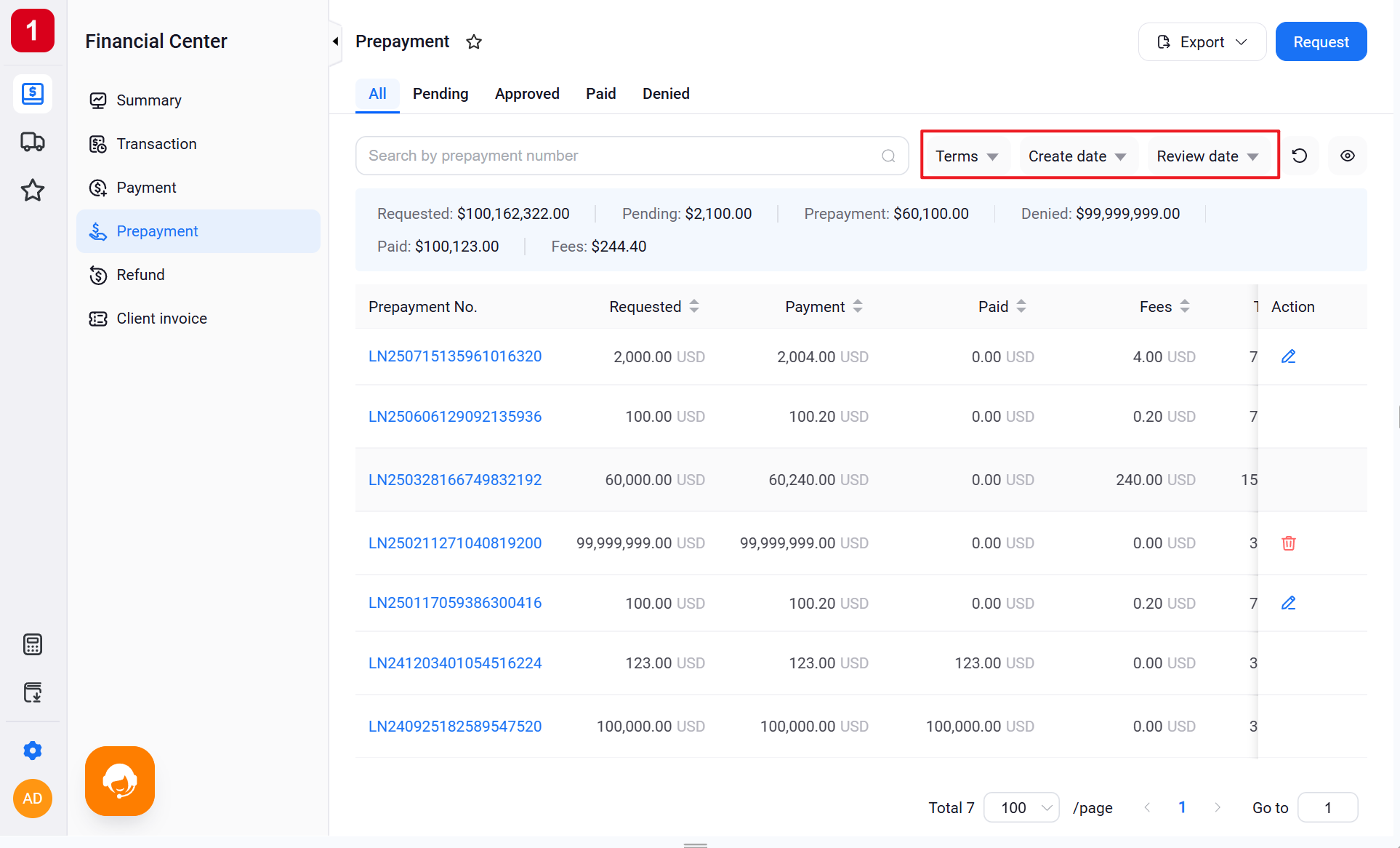Viewport: 1400px width, 848px height.
Task: Click the Total 7 pagination label
Action: (x=951, y=808)
